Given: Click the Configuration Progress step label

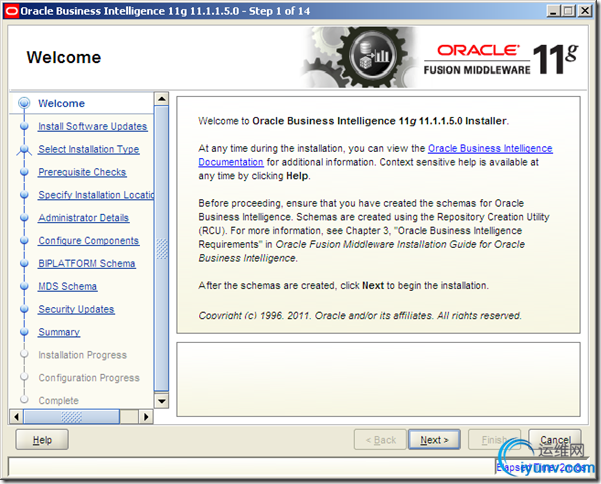Looking at the screenshot, I should point(89,378).
